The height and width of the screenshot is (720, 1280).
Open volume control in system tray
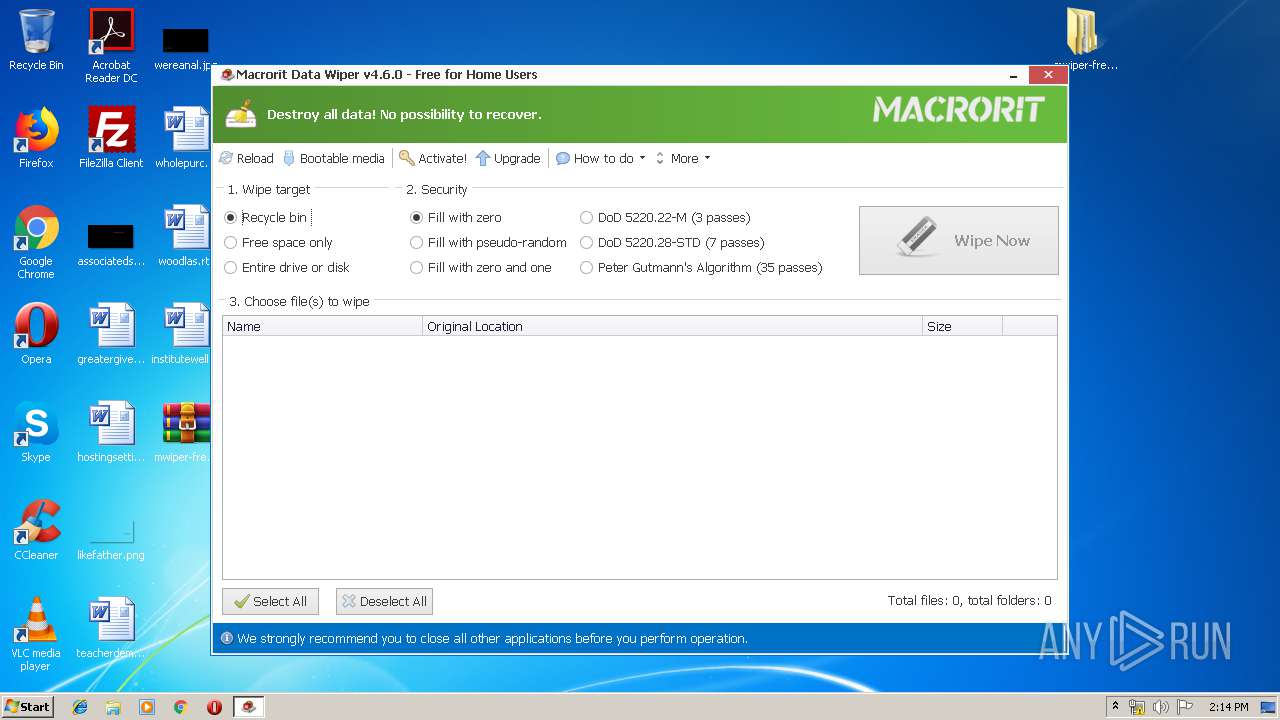pos(1160,707)
